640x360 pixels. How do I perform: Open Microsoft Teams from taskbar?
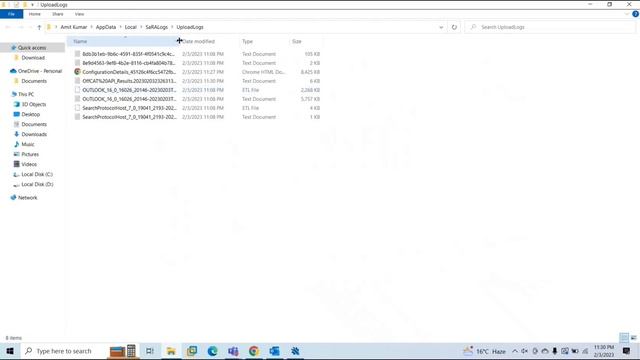233,351
